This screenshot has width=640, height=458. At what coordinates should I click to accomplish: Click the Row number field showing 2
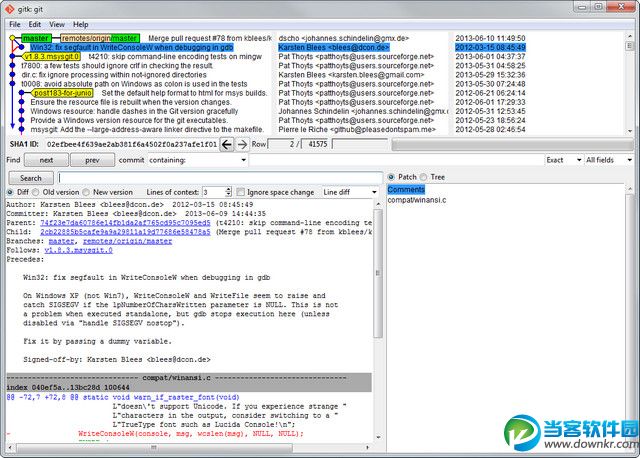[281, 144]
